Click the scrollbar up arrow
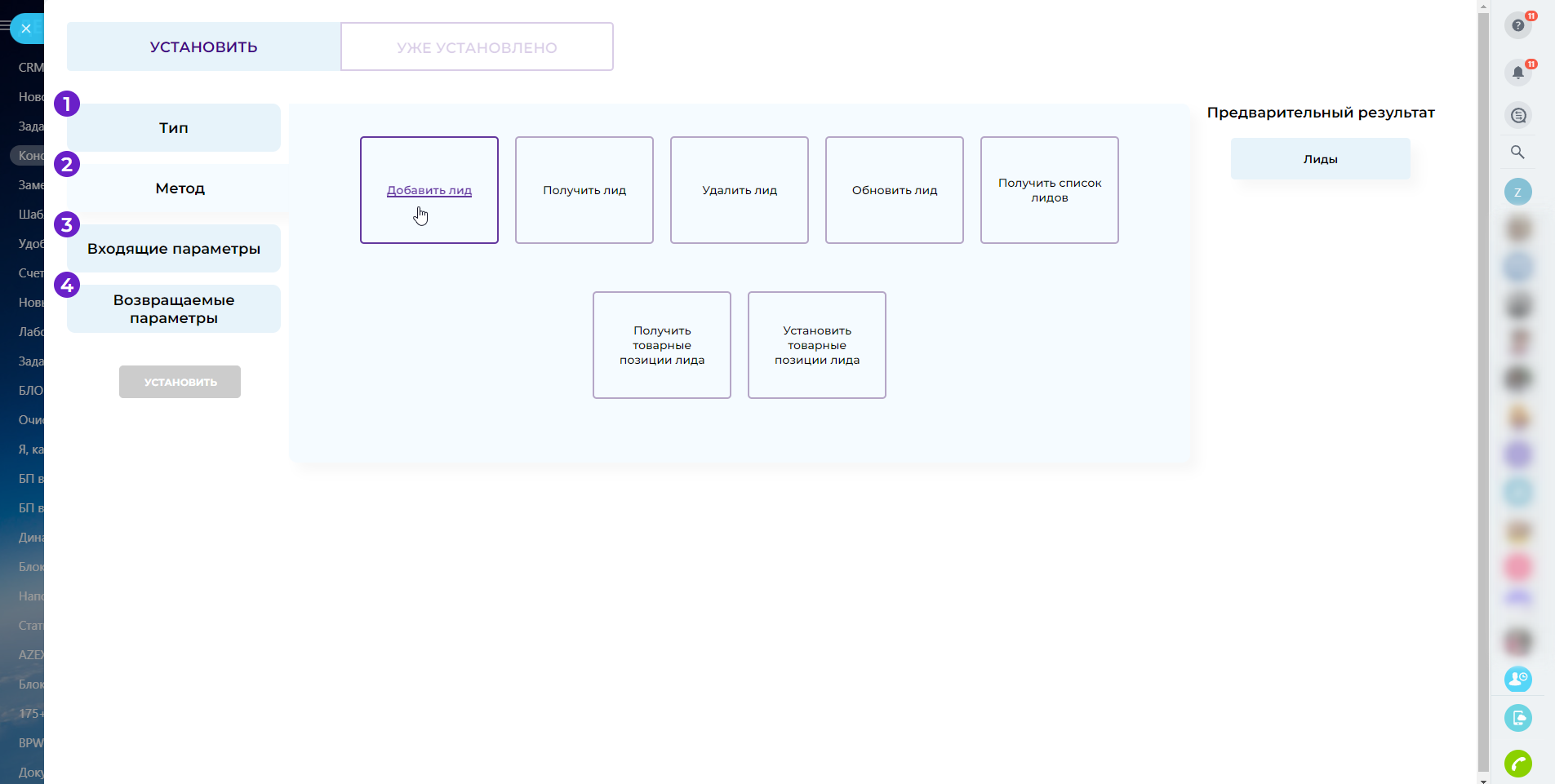The image size is (1555, 784). (x=1484, y=6)
